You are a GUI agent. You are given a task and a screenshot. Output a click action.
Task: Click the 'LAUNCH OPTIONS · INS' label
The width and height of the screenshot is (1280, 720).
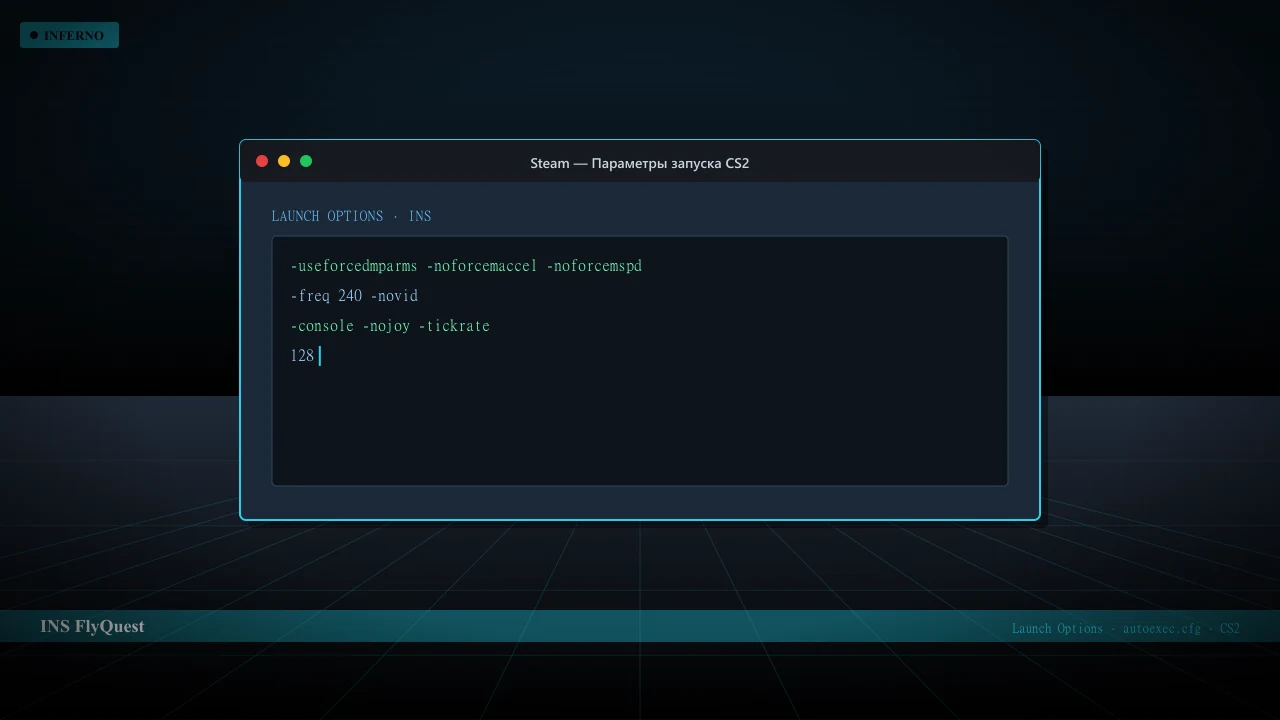coord(351,216)
